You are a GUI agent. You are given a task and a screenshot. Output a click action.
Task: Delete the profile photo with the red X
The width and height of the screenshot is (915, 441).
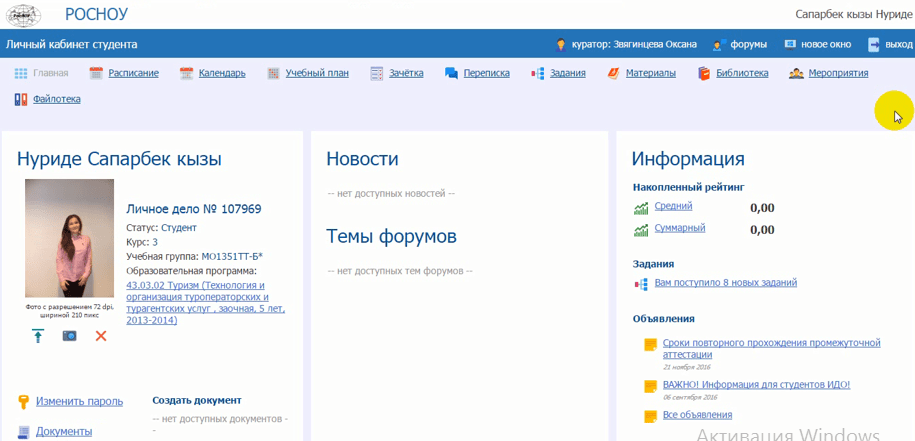[x=101, y=336]
